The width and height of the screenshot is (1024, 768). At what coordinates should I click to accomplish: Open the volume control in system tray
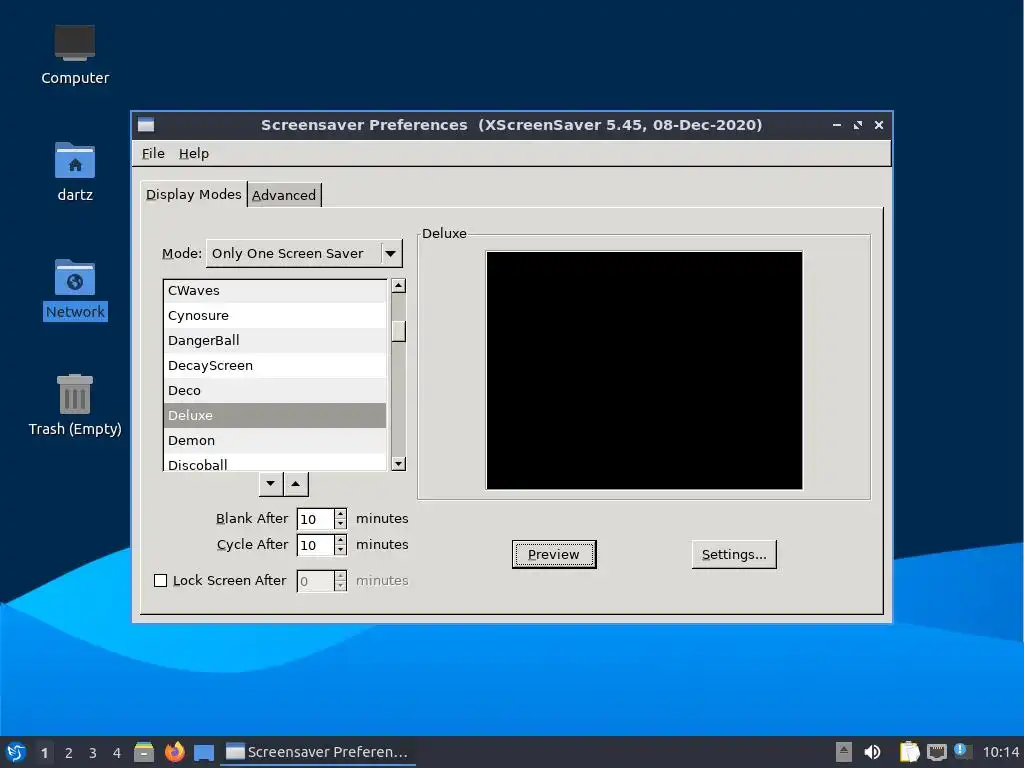872,752
